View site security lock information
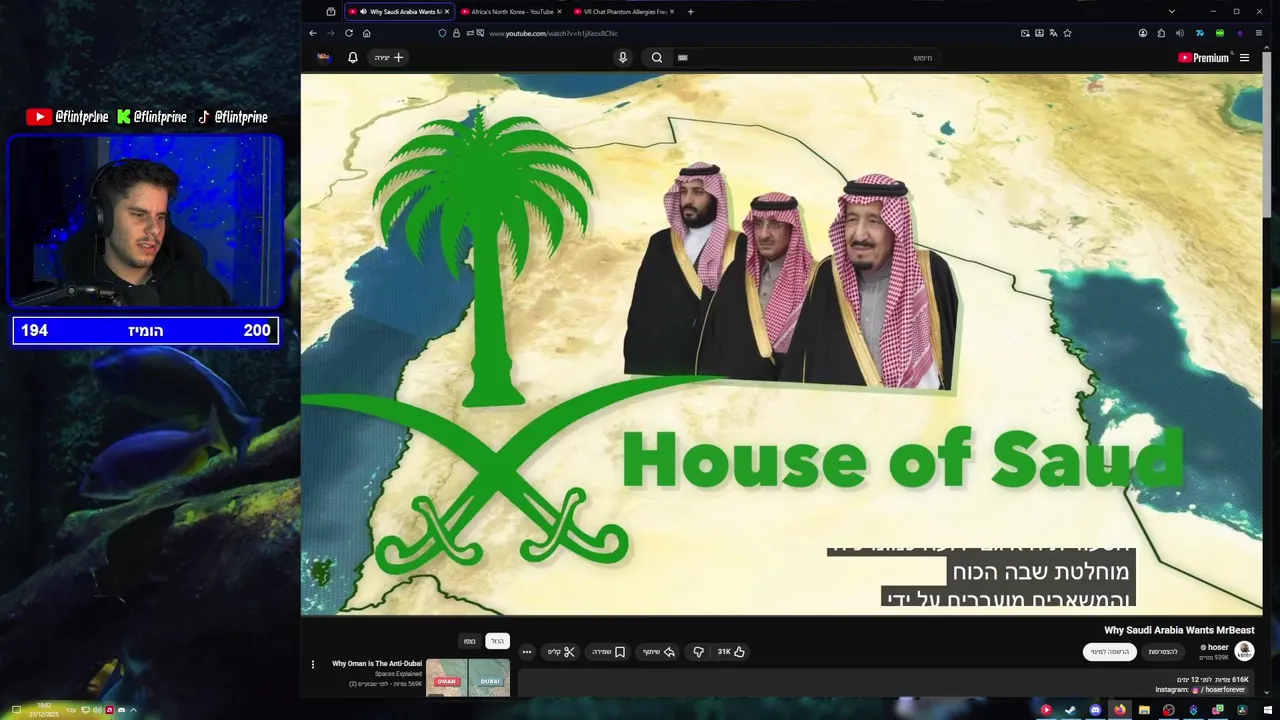Viewport: 1280px width, 720px height. [456, 33]
